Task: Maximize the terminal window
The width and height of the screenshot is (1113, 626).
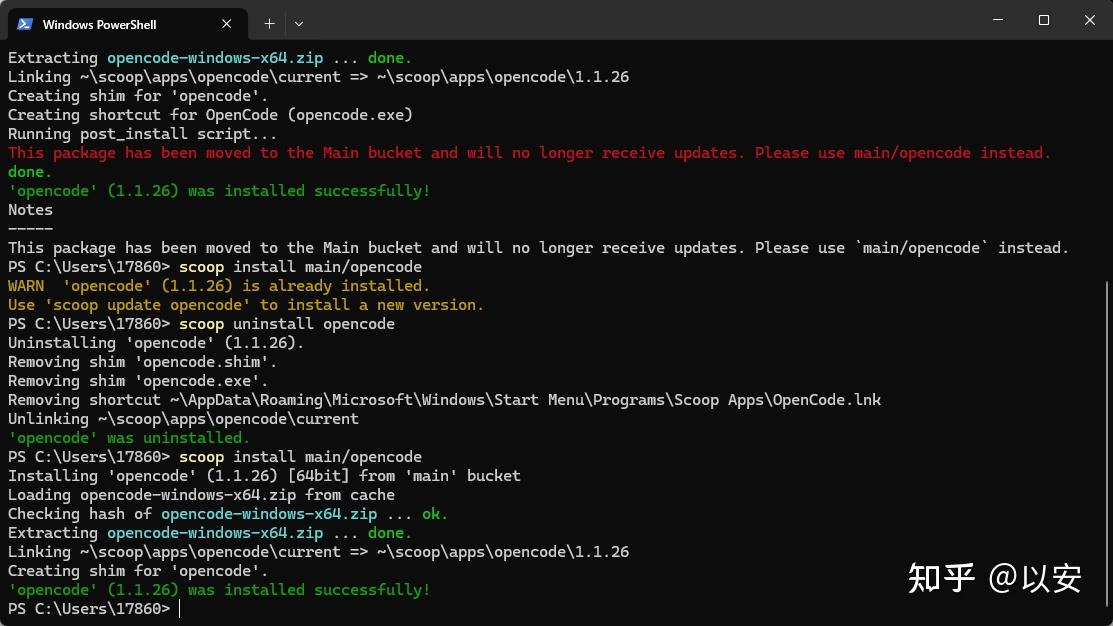Action: click(x=1043, y=20)
